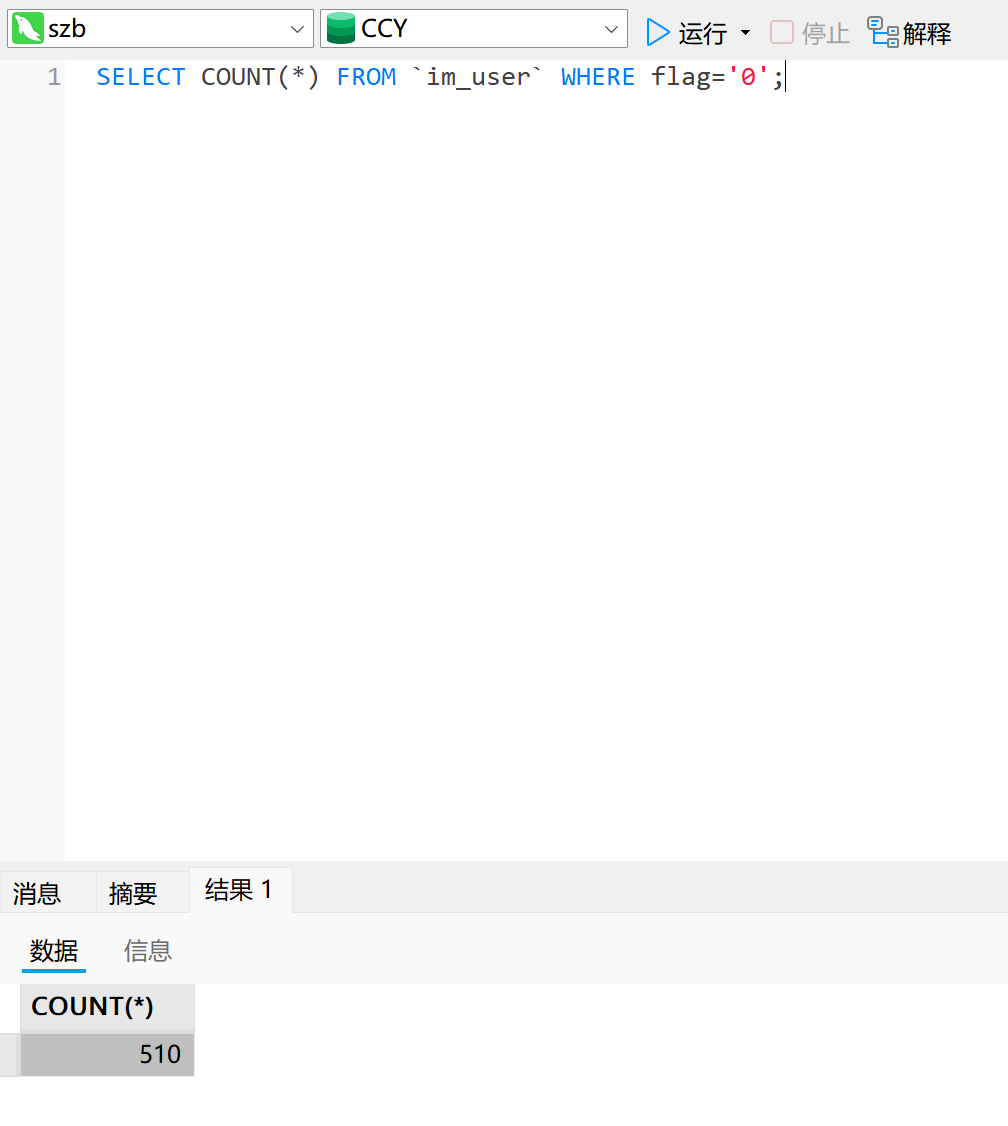Open the CCY database dropdown
1008x1126 pixels.
pos(611,27)
